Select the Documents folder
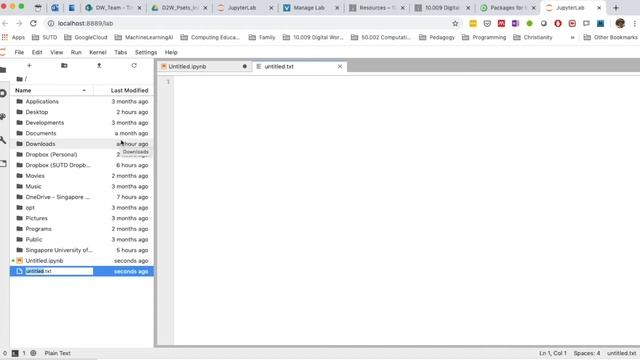Viewport: 640px width, 360px height. pos(82,133)
